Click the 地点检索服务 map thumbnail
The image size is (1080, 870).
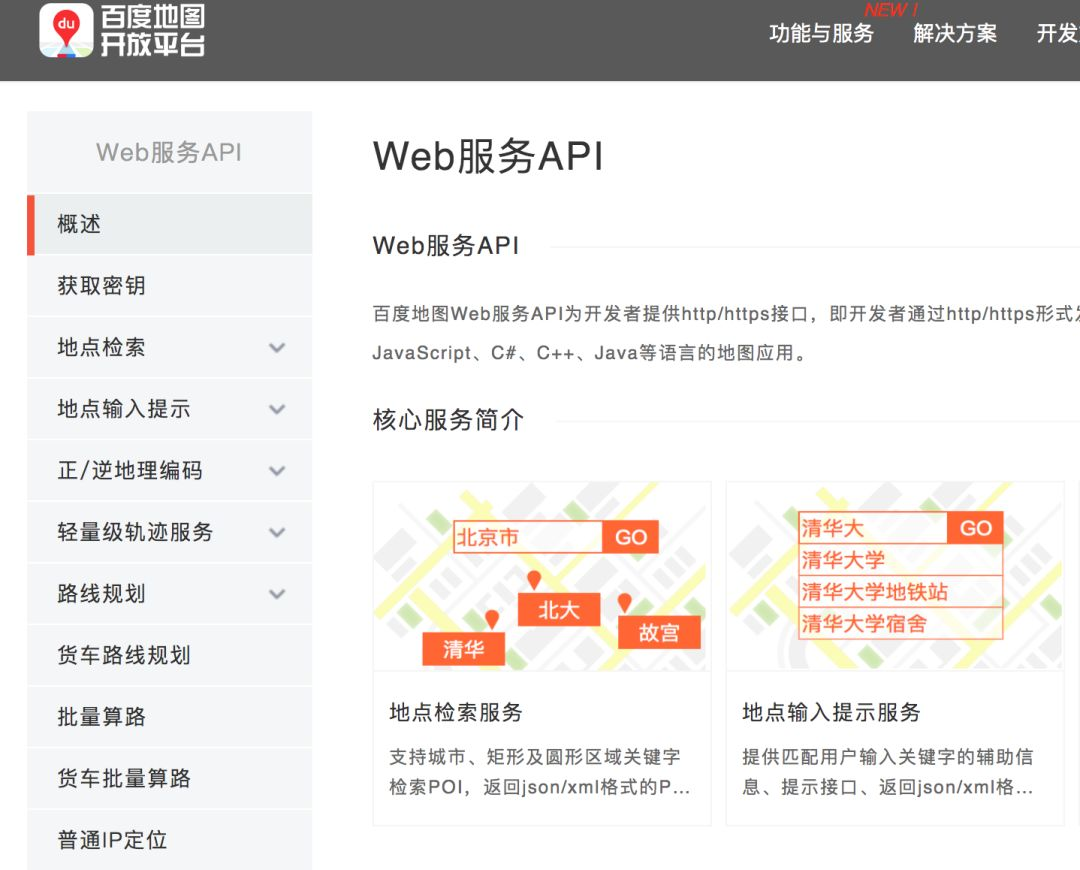[x=542, y=577]
